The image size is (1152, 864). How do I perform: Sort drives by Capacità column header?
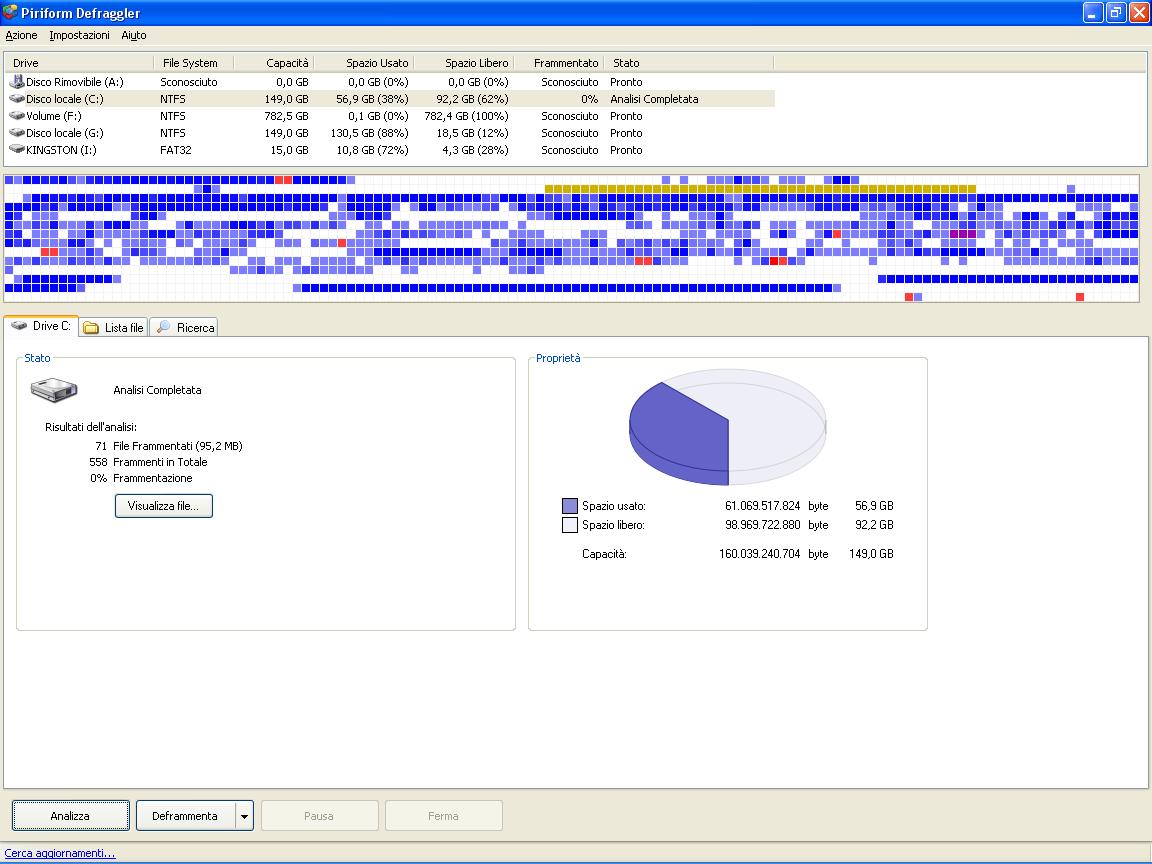273,63
